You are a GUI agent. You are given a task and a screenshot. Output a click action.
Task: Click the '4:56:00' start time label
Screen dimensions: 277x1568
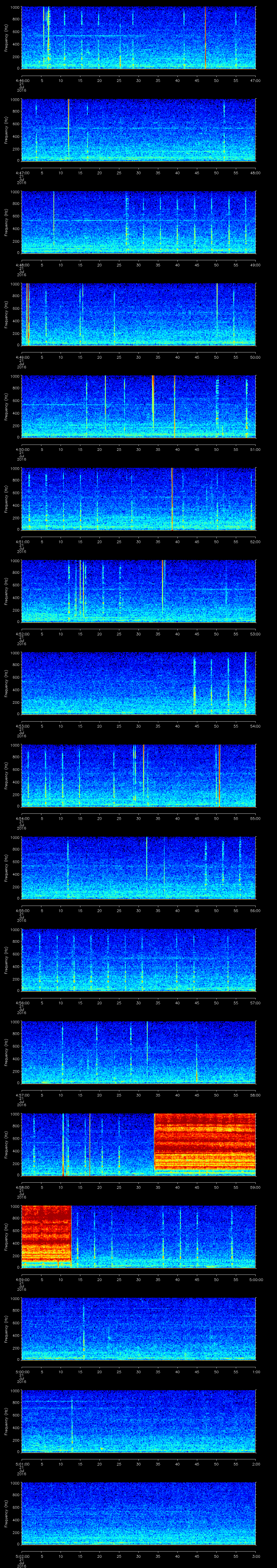click(x=22, y=1003)
